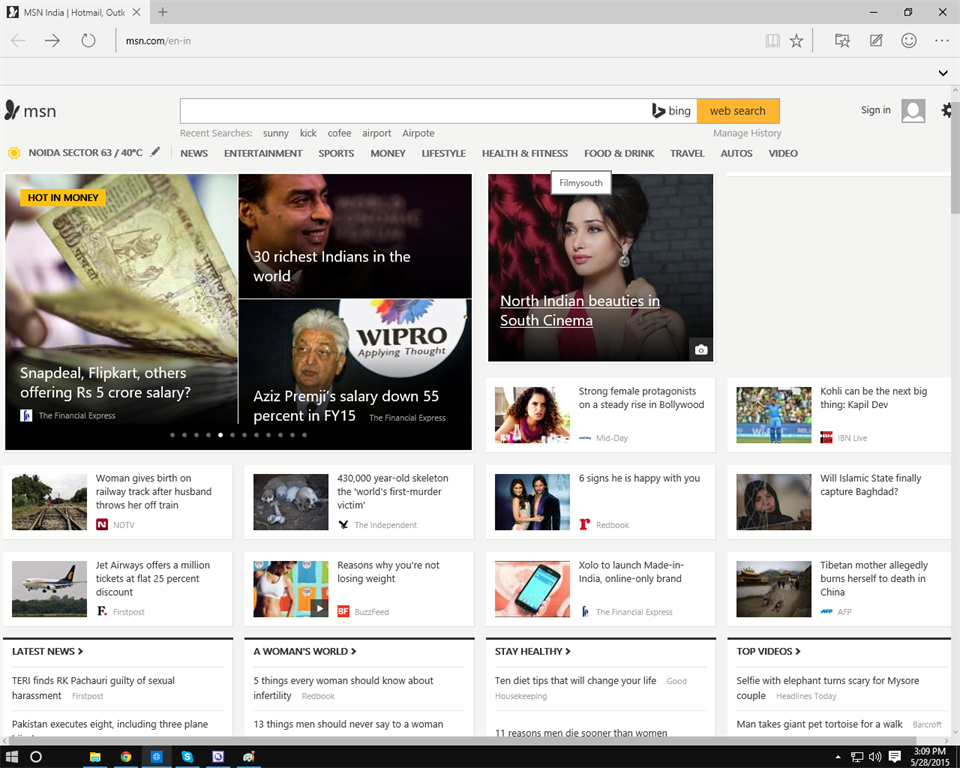Click the browser Refresh icon

tap(88, 41)
